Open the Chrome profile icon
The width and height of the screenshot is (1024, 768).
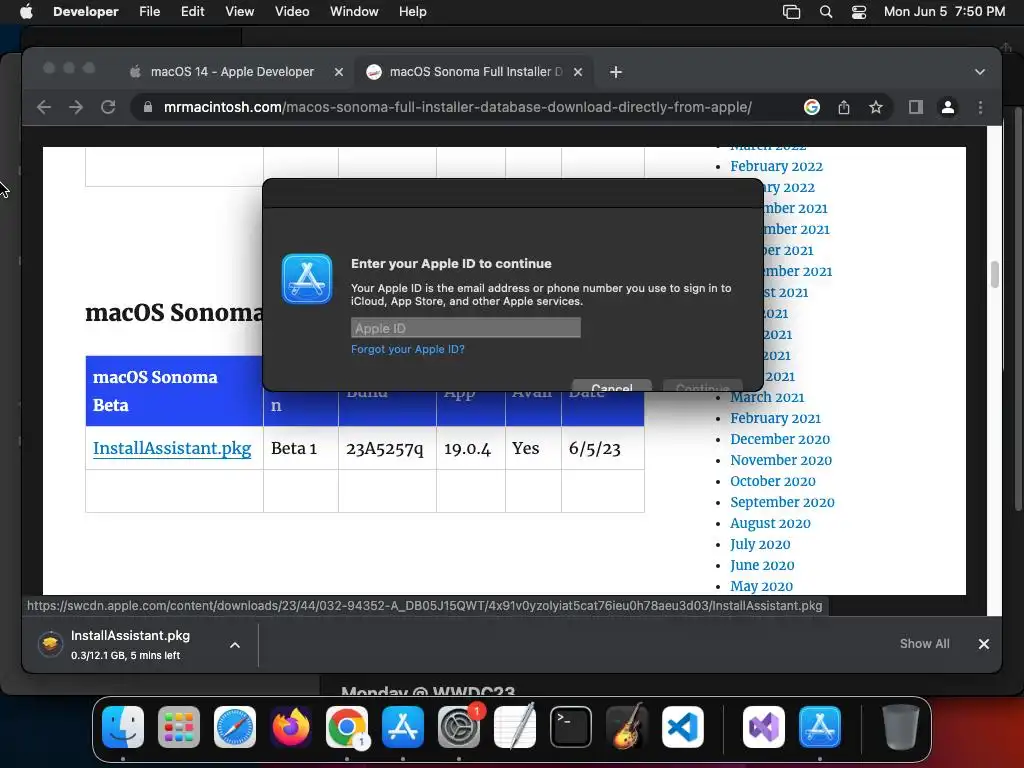[x=948, y=107]
